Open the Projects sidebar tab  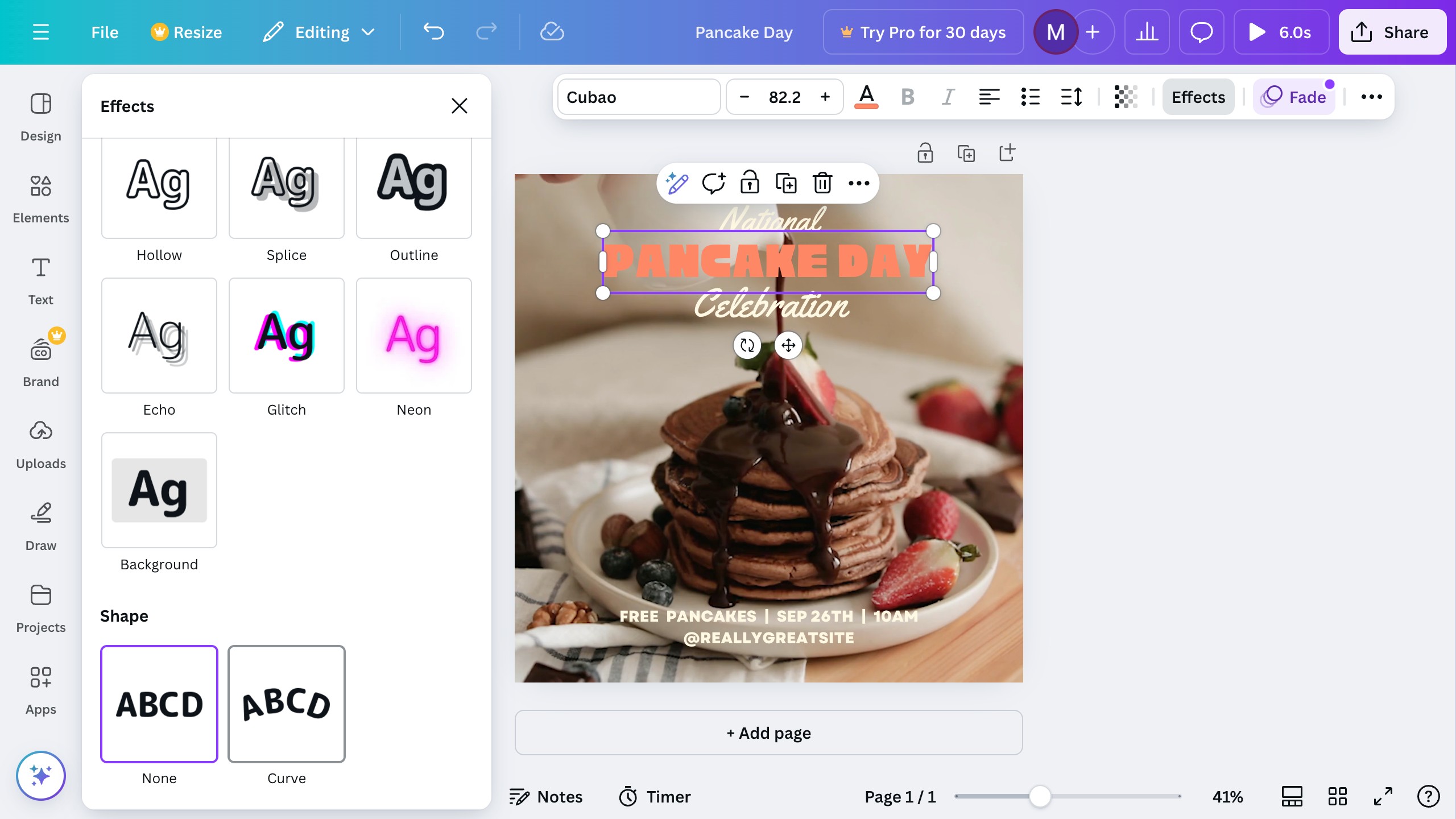41,609
